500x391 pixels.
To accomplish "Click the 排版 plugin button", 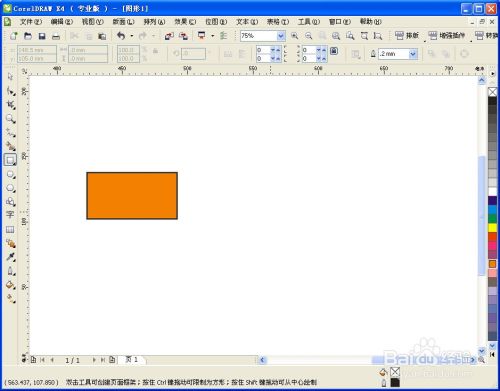I will pyautogui.click(x=407, y=35).
